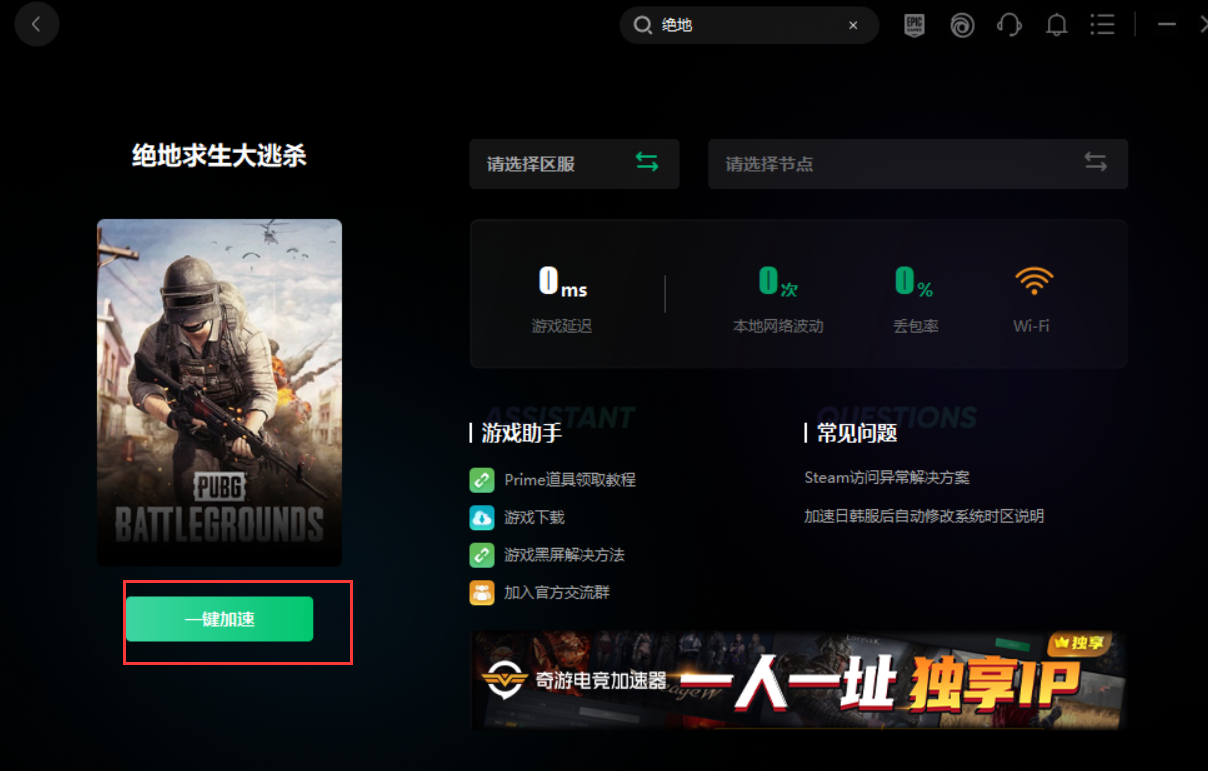
Task: Click the green swap arrows for region
Action: coord(647,162)
